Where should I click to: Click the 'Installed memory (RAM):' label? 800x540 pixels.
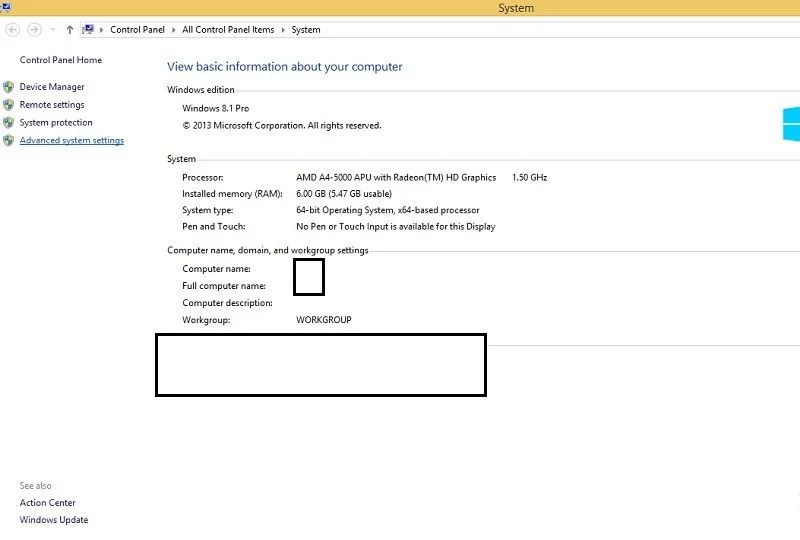click(x=232, y=194)
